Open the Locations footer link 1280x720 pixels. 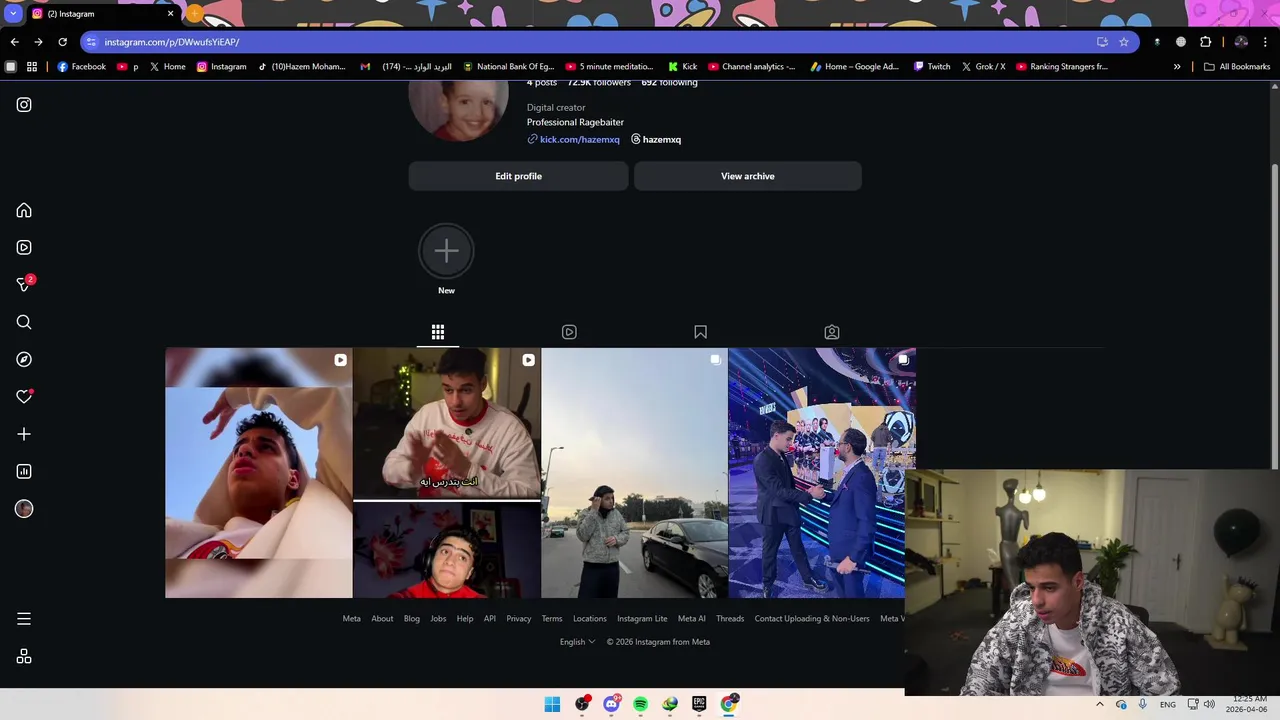coord(590,619)
